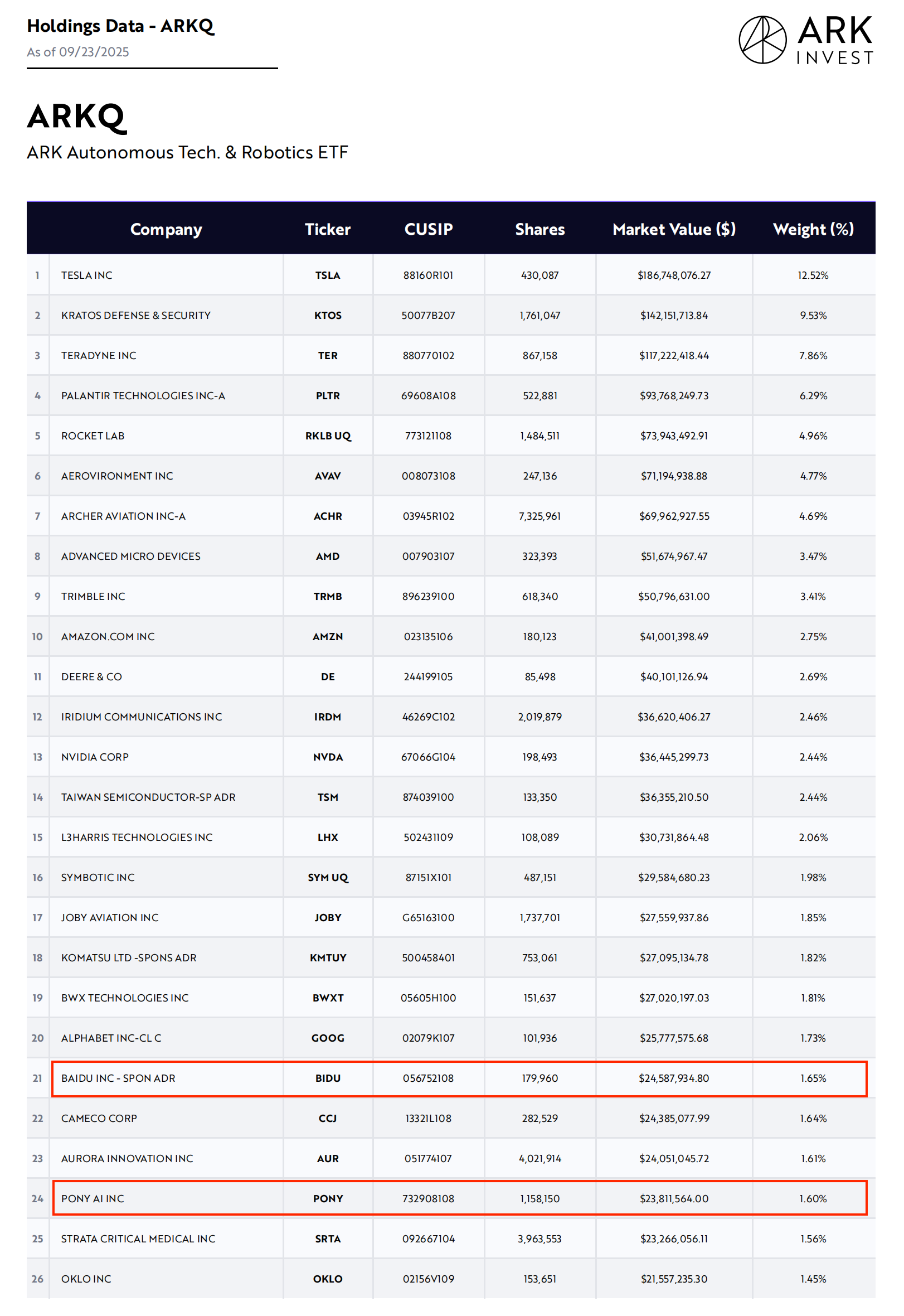Select the "Holdings Data - ARKQ" title
The image size is (904, 1316).
point(120,26)
